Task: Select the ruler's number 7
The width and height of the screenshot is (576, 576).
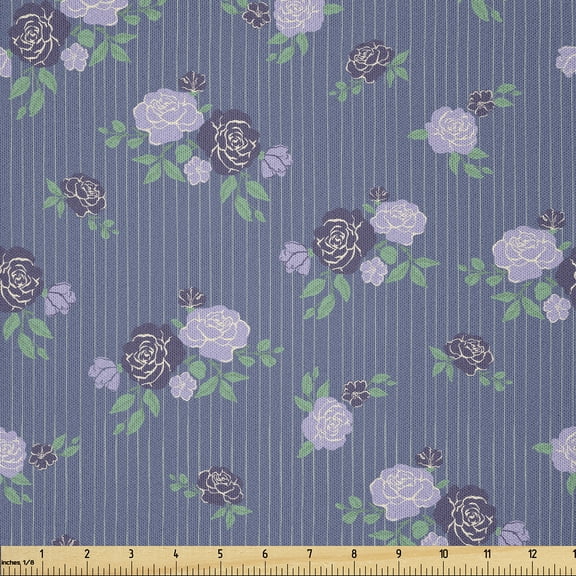Action: pyautogui.click(x=310, y=554)
